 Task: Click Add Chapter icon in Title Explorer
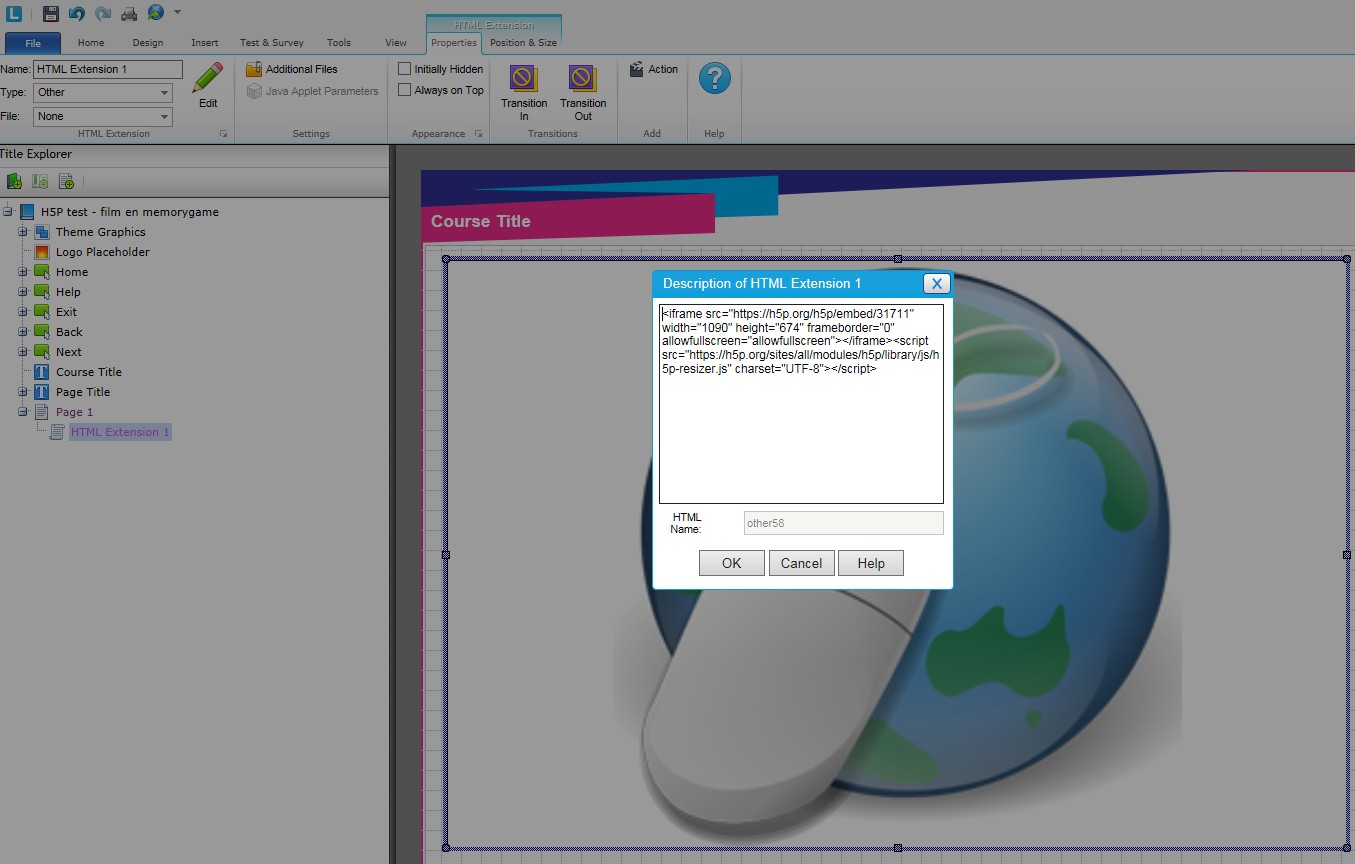(x=14, y=181)
